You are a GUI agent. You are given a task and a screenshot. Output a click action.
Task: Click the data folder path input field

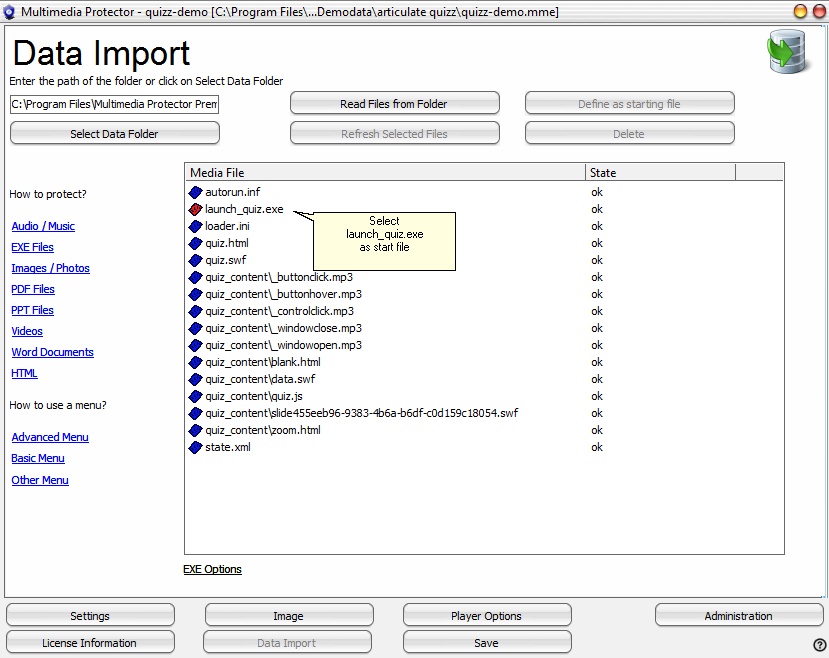[114, 104]
